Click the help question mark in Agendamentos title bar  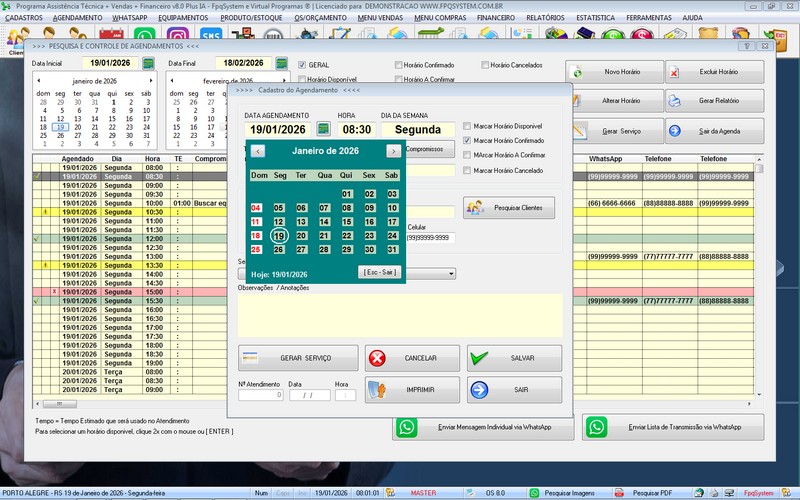(x=747, y=46)
